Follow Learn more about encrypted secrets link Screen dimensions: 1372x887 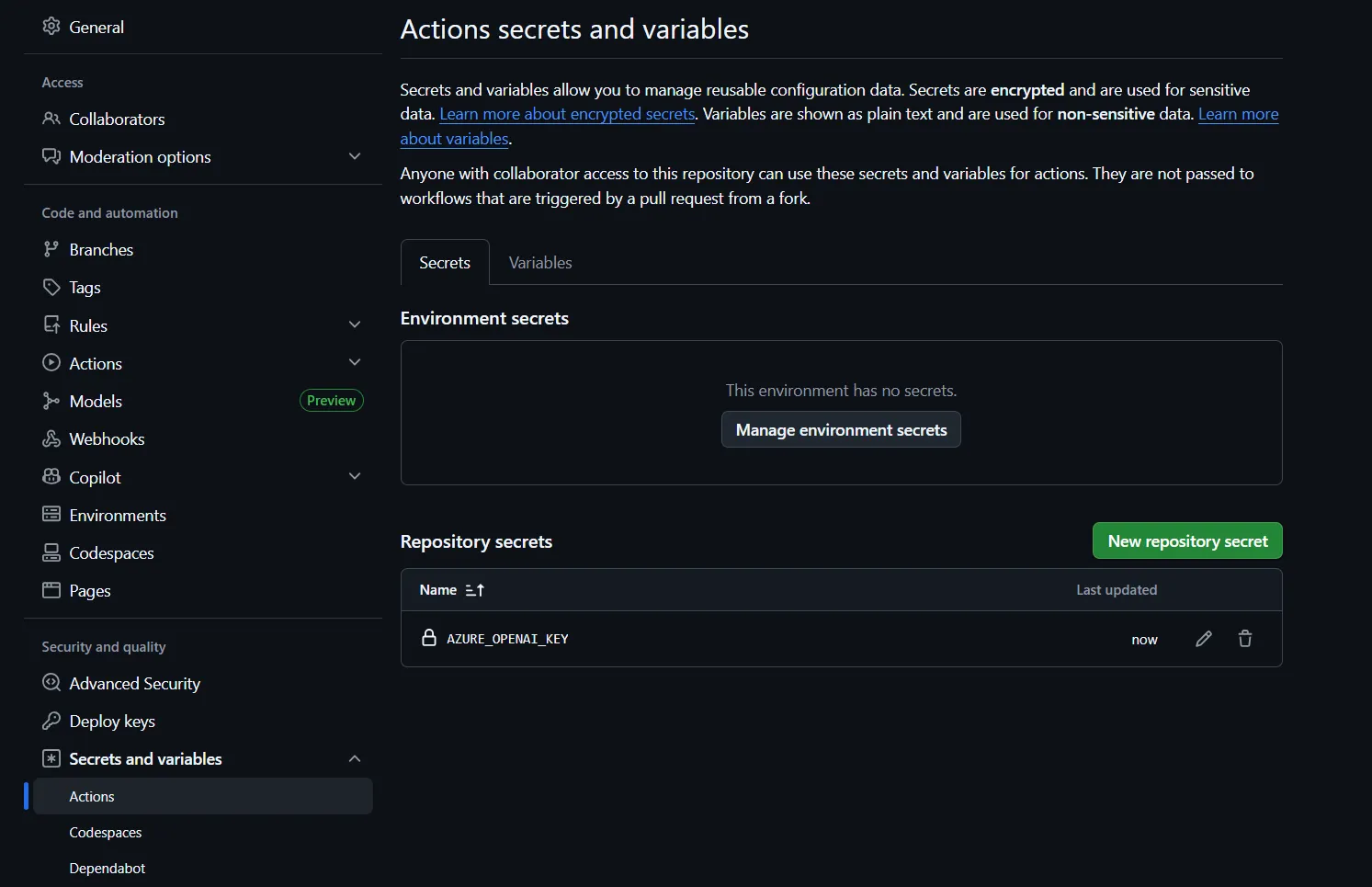(x=567, y=114)
